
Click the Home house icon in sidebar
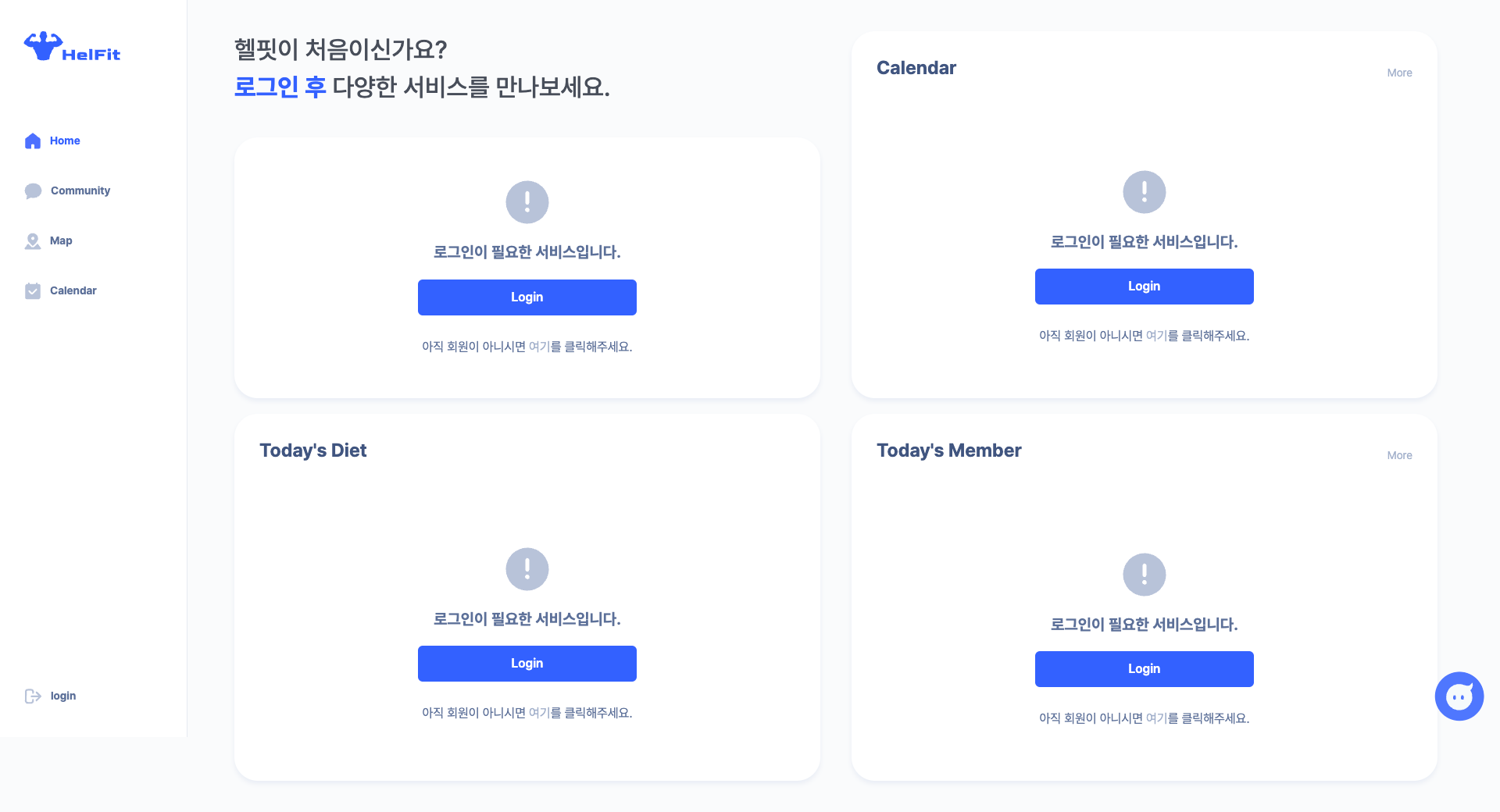pyautogui.click(x=33, y=141)
